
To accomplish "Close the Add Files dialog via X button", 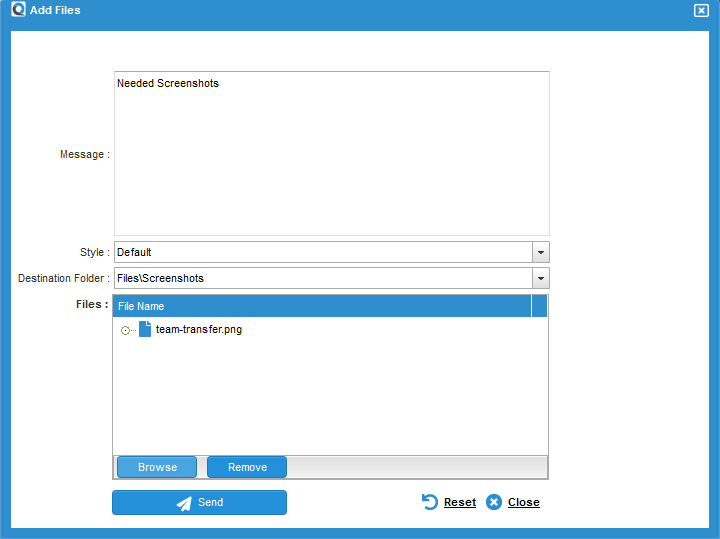I will (701, 10).
